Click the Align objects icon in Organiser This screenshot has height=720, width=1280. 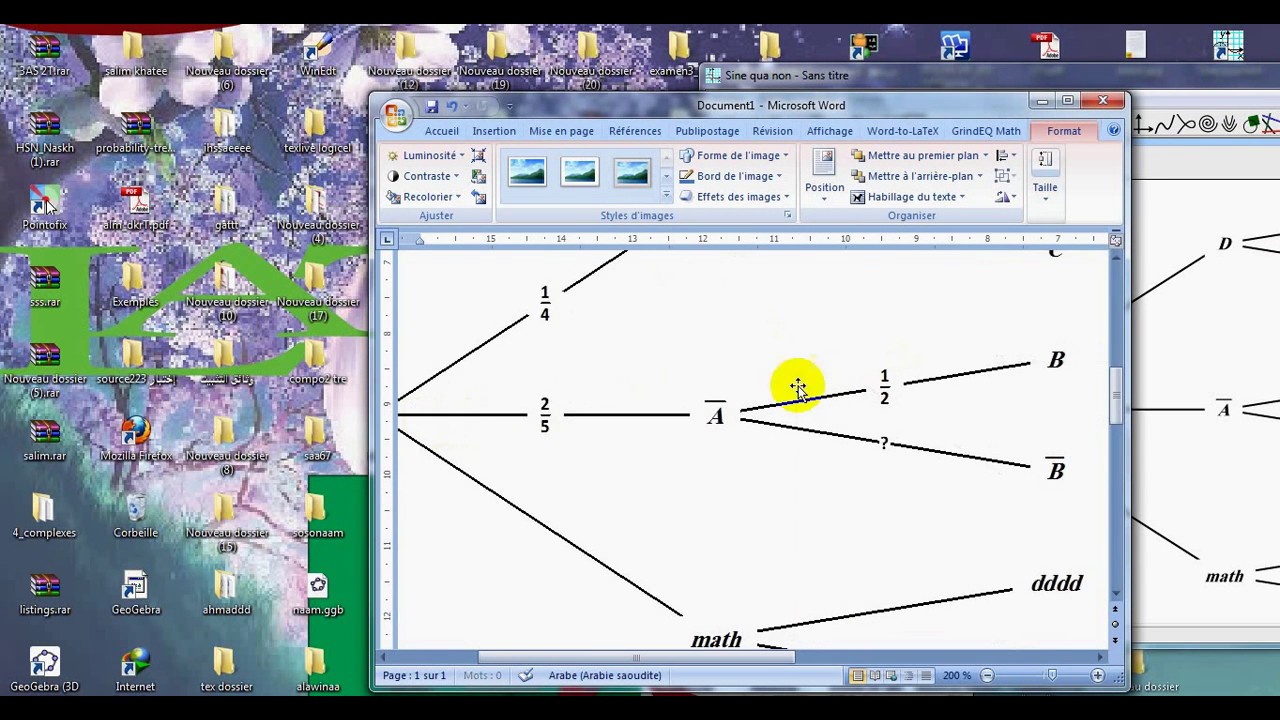pos(1006,155)
